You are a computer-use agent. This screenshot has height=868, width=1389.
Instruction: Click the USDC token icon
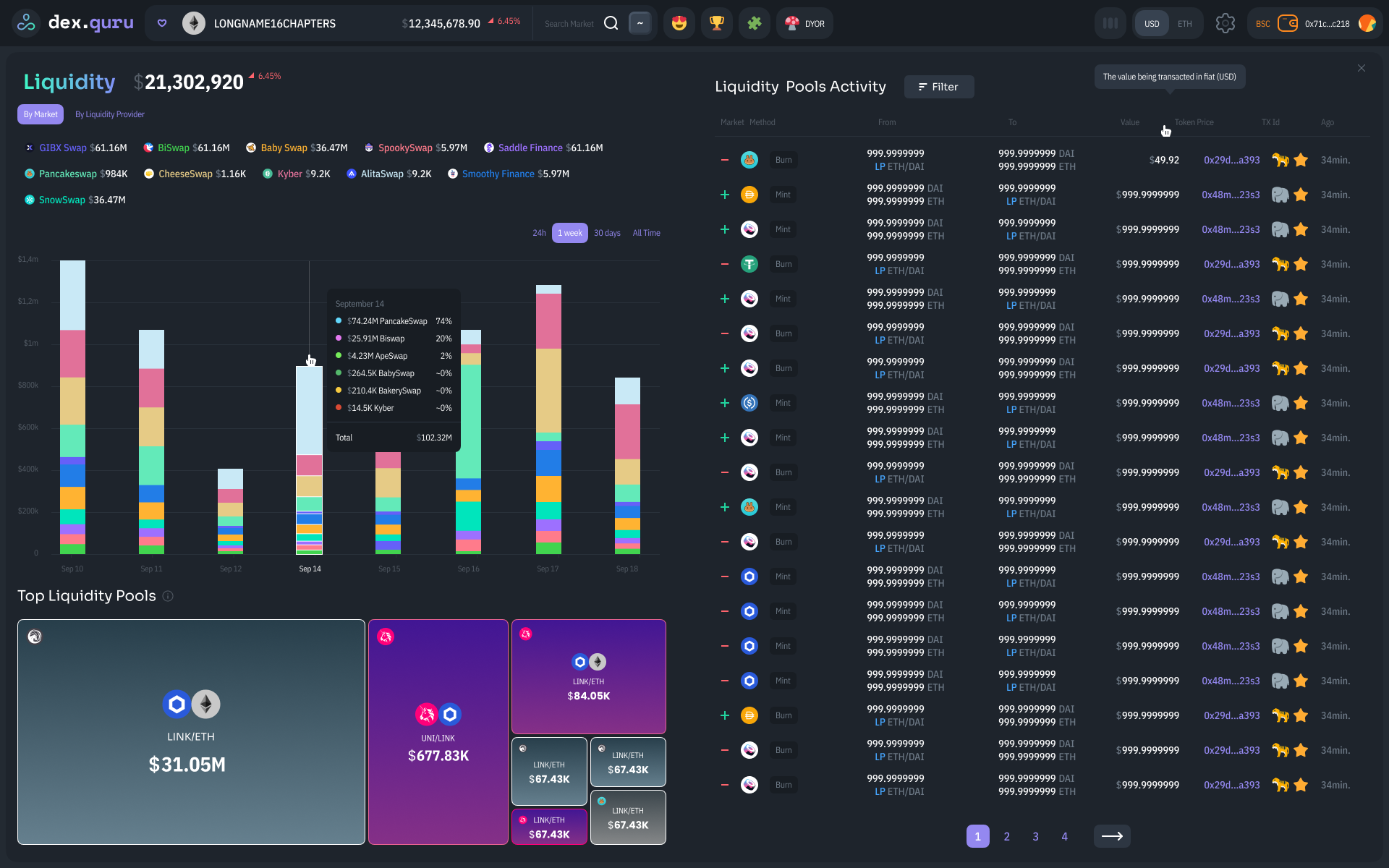point(749,403)
